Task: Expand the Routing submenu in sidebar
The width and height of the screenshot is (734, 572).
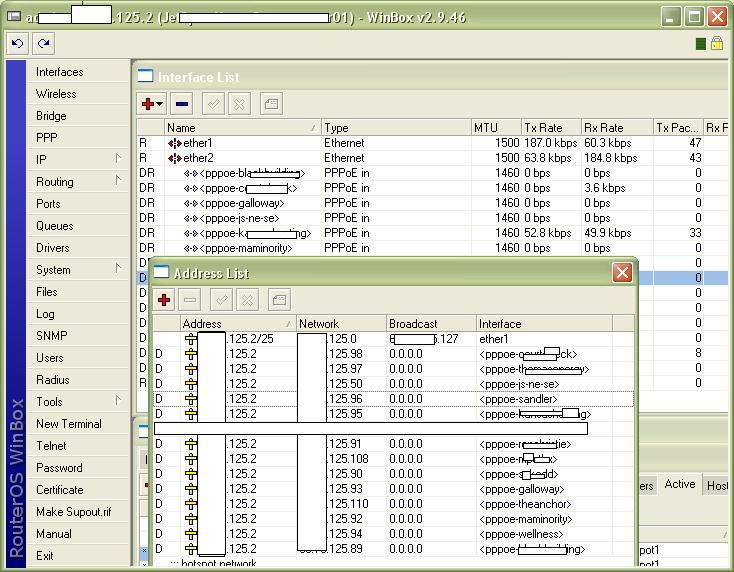Action: coord(118,181)
